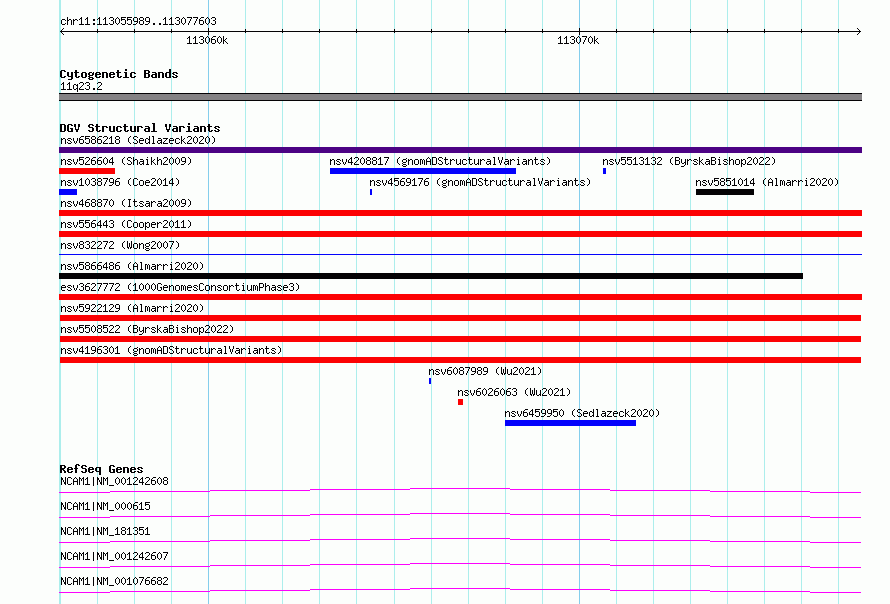Screen dimensions: 890x604
Task: Click the nsv5508522 (ByrskaBishop2022) label
Action: pos(147,329)
